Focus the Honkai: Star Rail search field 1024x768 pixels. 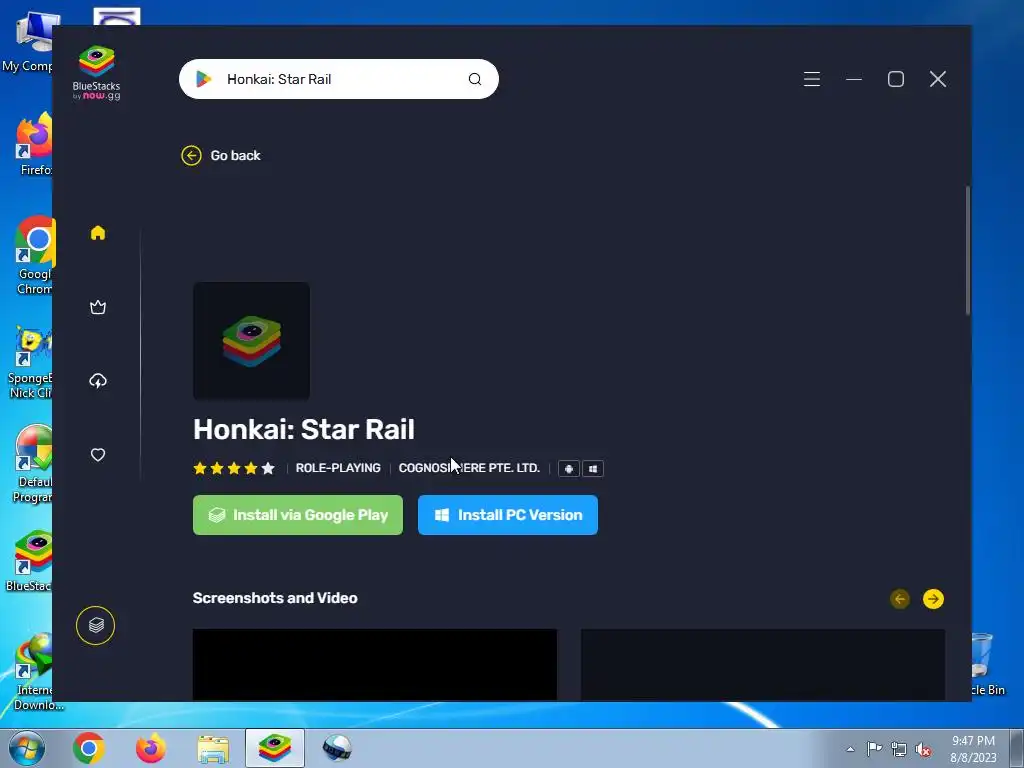pyautogui.click(x=338, y=79)
